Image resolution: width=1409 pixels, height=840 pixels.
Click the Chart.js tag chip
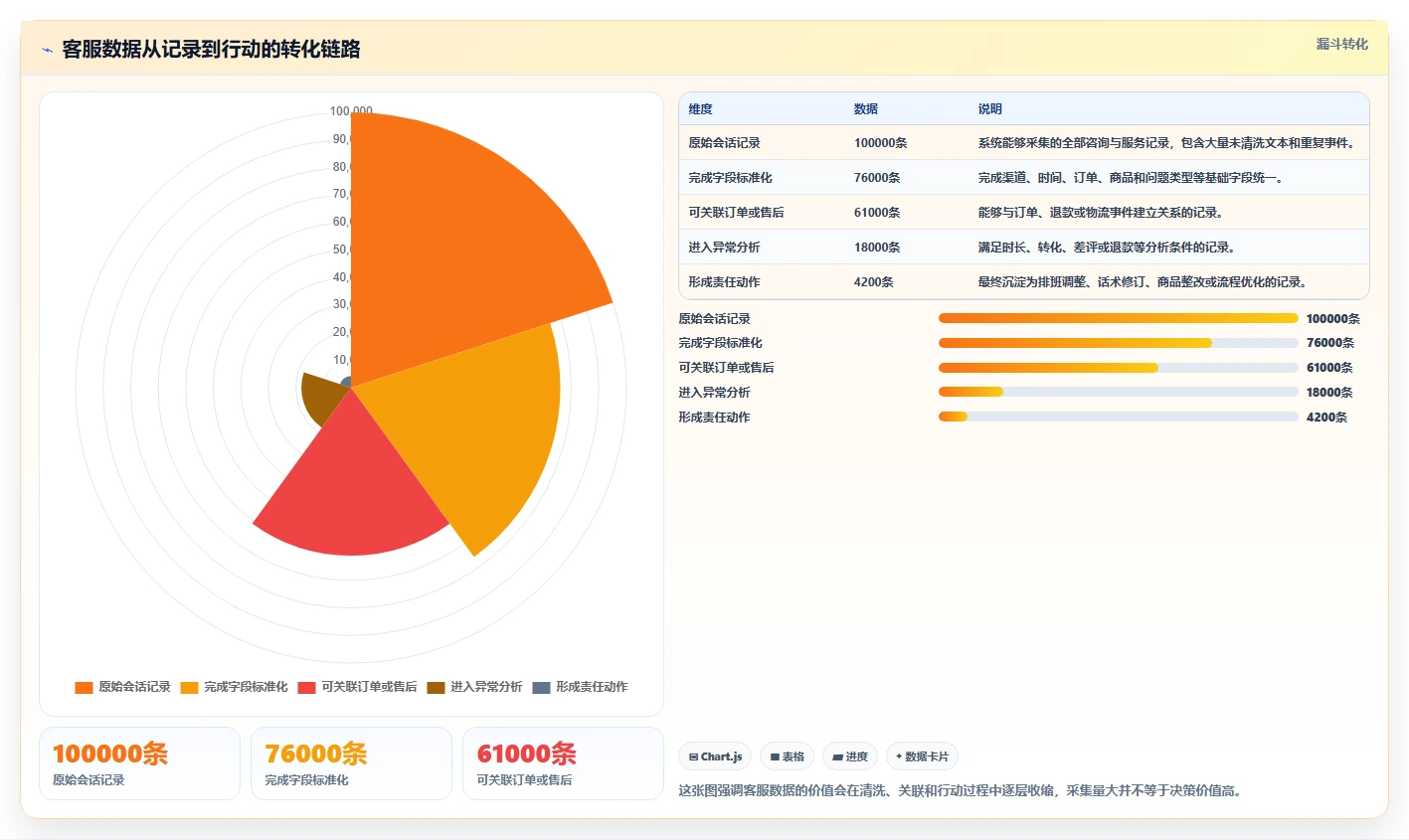(715, 756)
